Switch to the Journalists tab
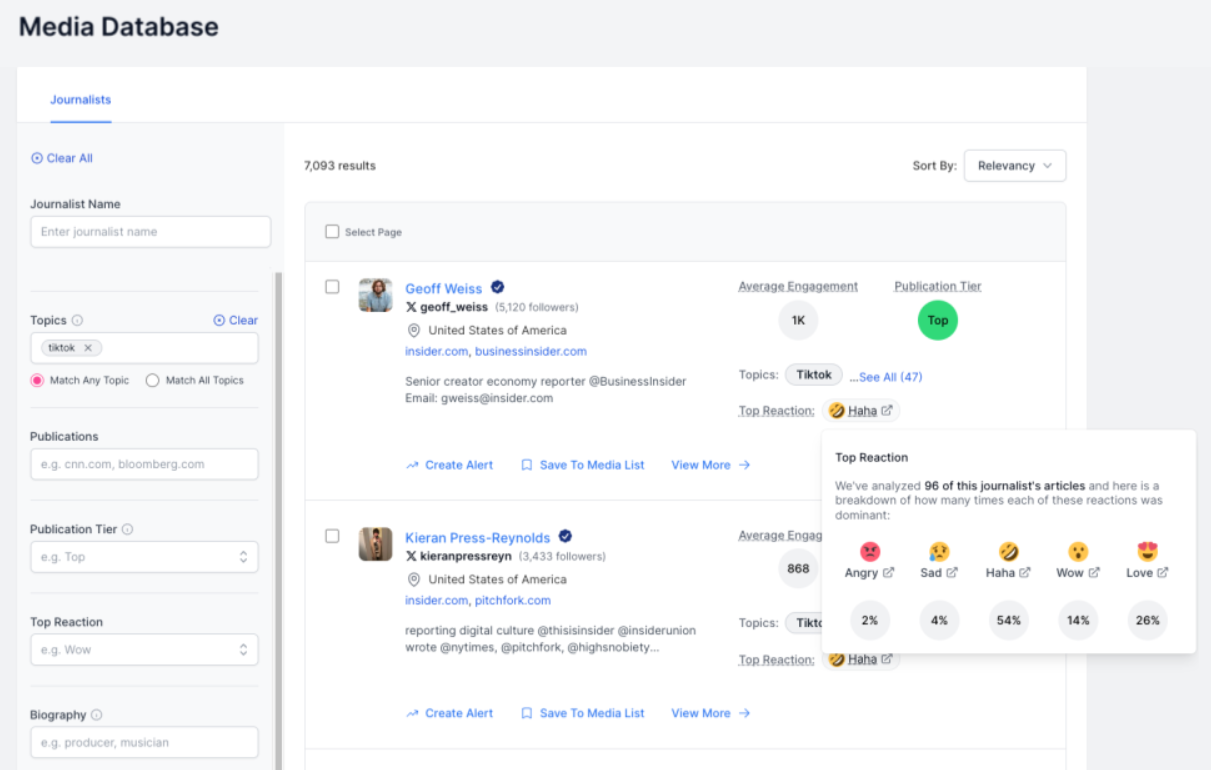Image resolution: width=1211 pixels, height=770 pixels. pos(81,100)
